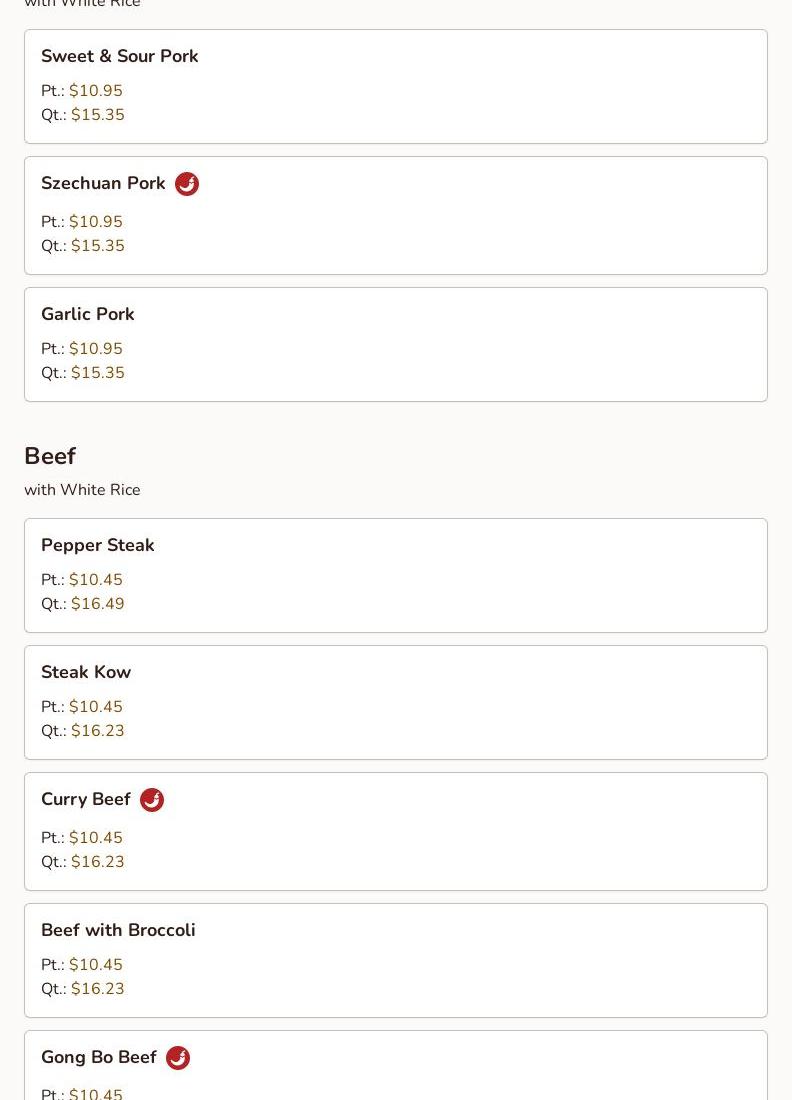Open the Beef with Broccoli item

coord(396,960)
